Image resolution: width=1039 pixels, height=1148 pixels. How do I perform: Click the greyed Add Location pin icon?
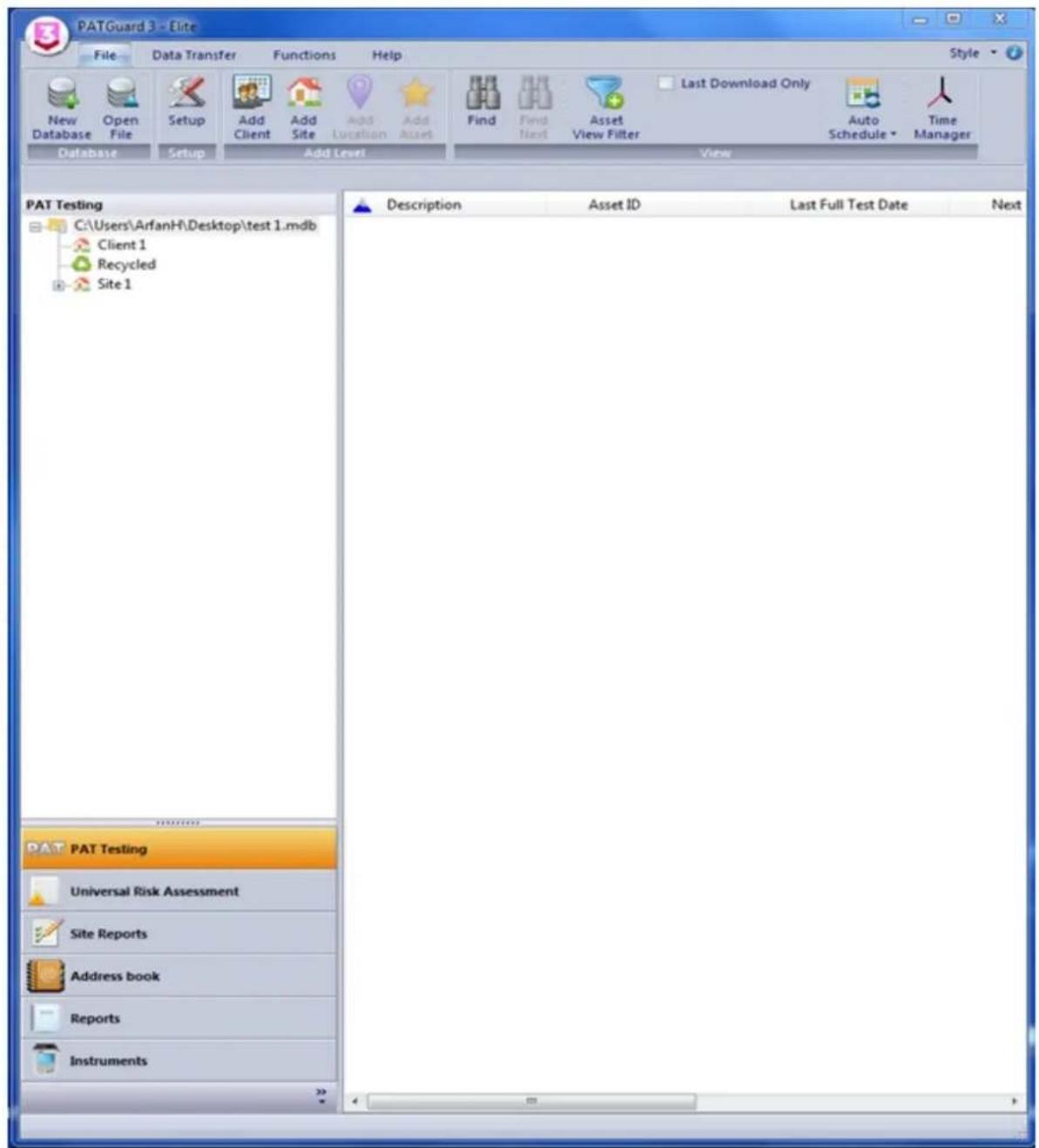(360, 91)
